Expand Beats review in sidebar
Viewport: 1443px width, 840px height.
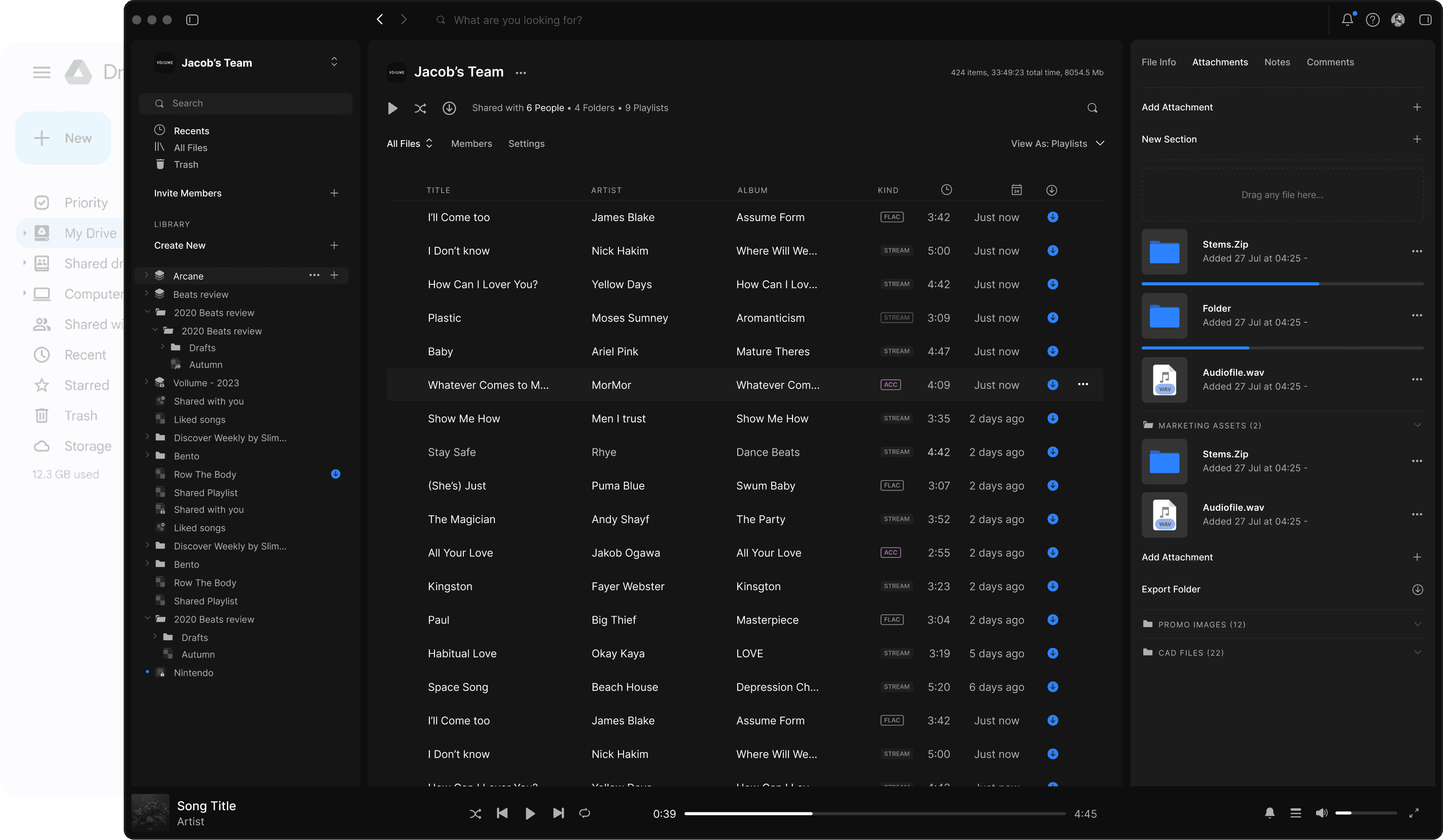pyautogui.click(x=146, y=294)
